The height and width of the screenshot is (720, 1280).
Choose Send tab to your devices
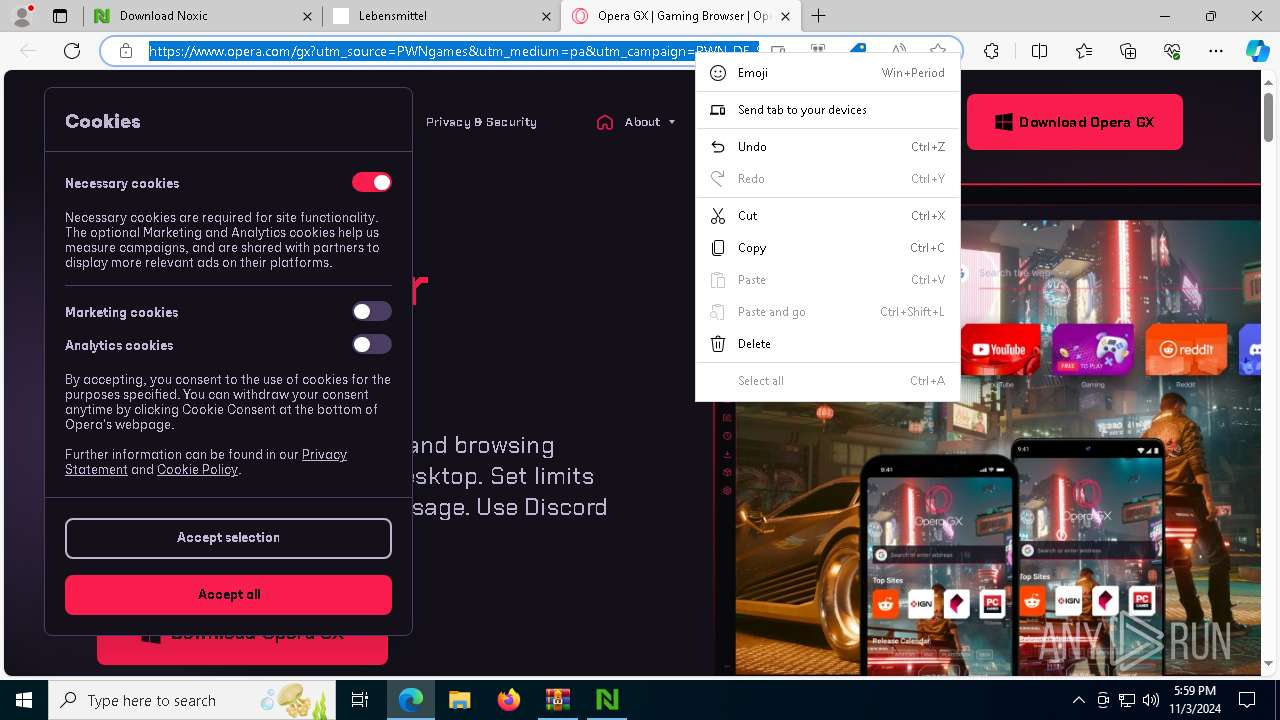828,110
